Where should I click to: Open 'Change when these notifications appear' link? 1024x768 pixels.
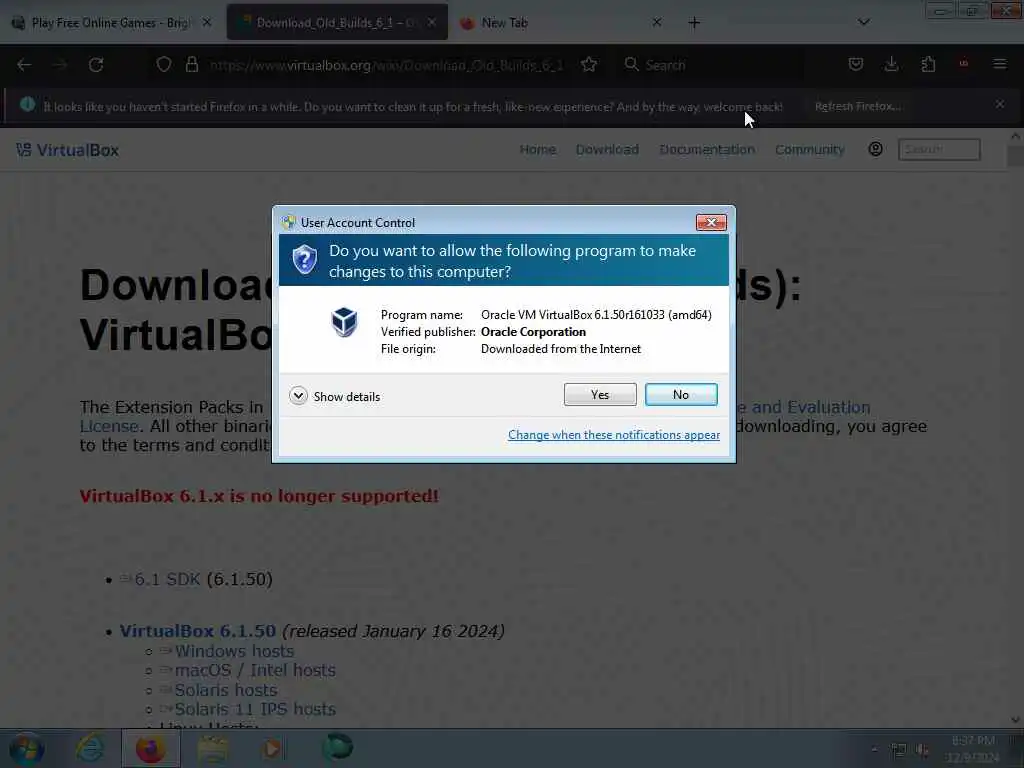coord(614,435)
